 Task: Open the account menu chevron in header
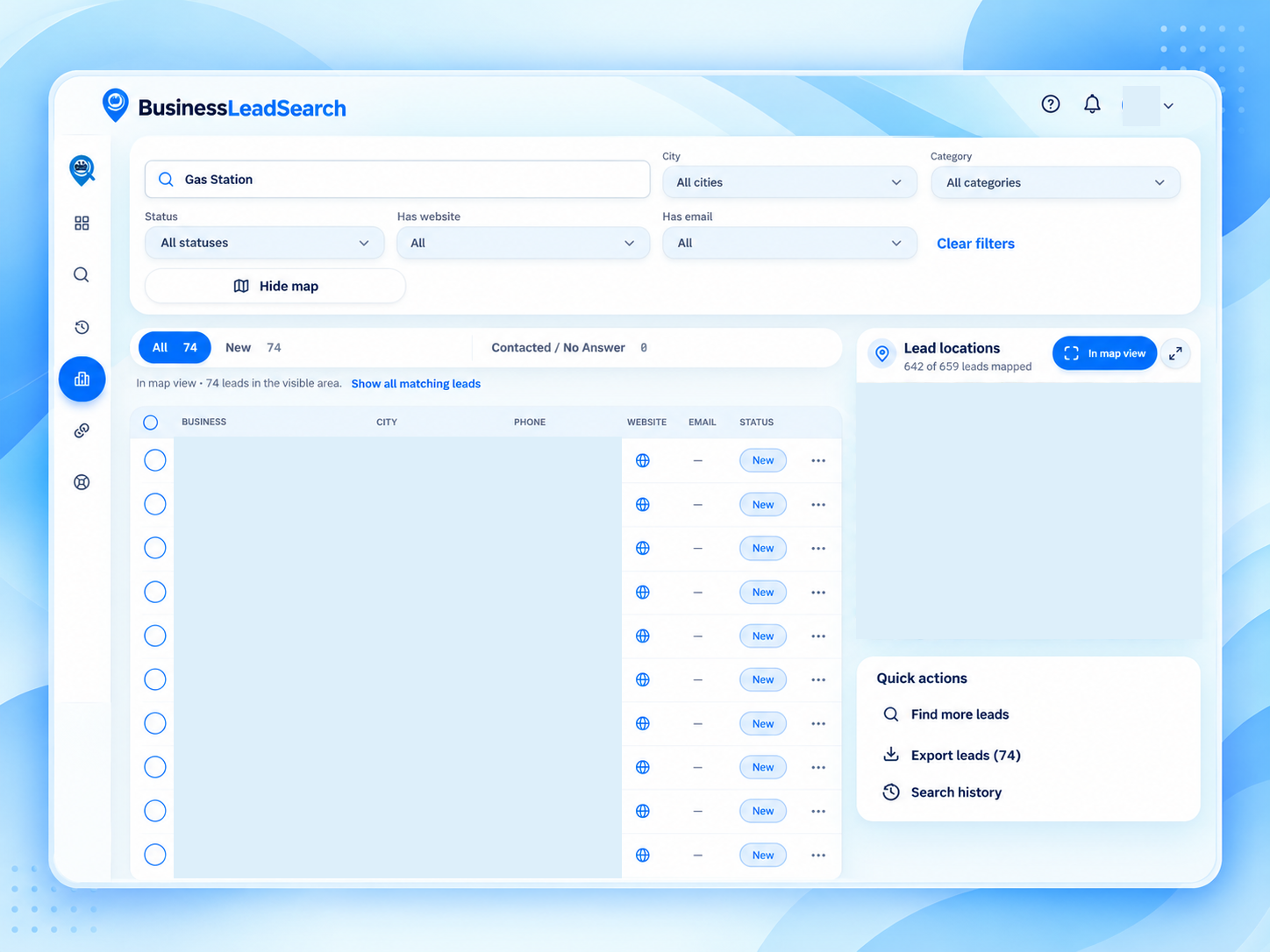1168,106
